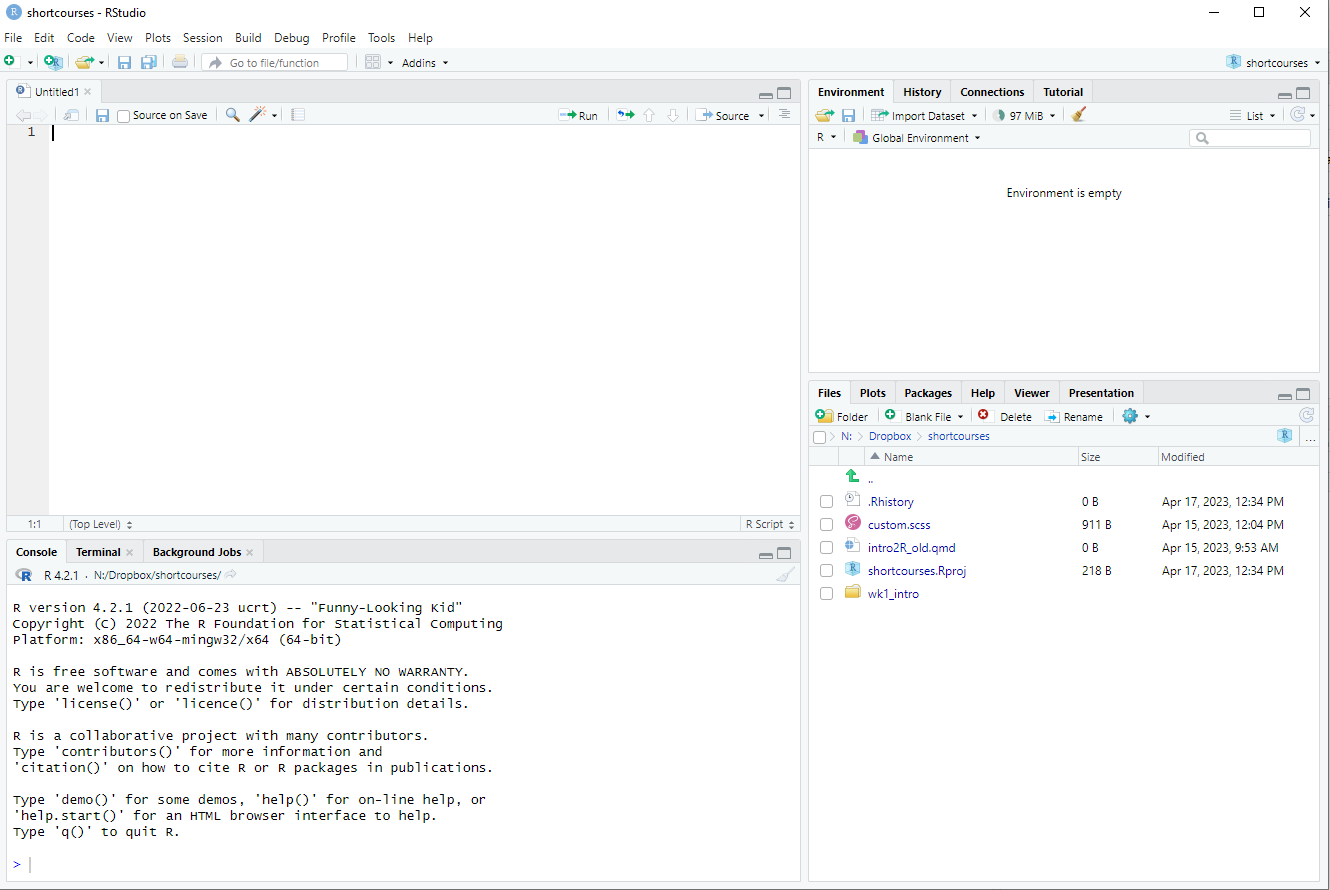Click the Go to file/function field
Screen dimensions: 1330x890
[275, 62]
